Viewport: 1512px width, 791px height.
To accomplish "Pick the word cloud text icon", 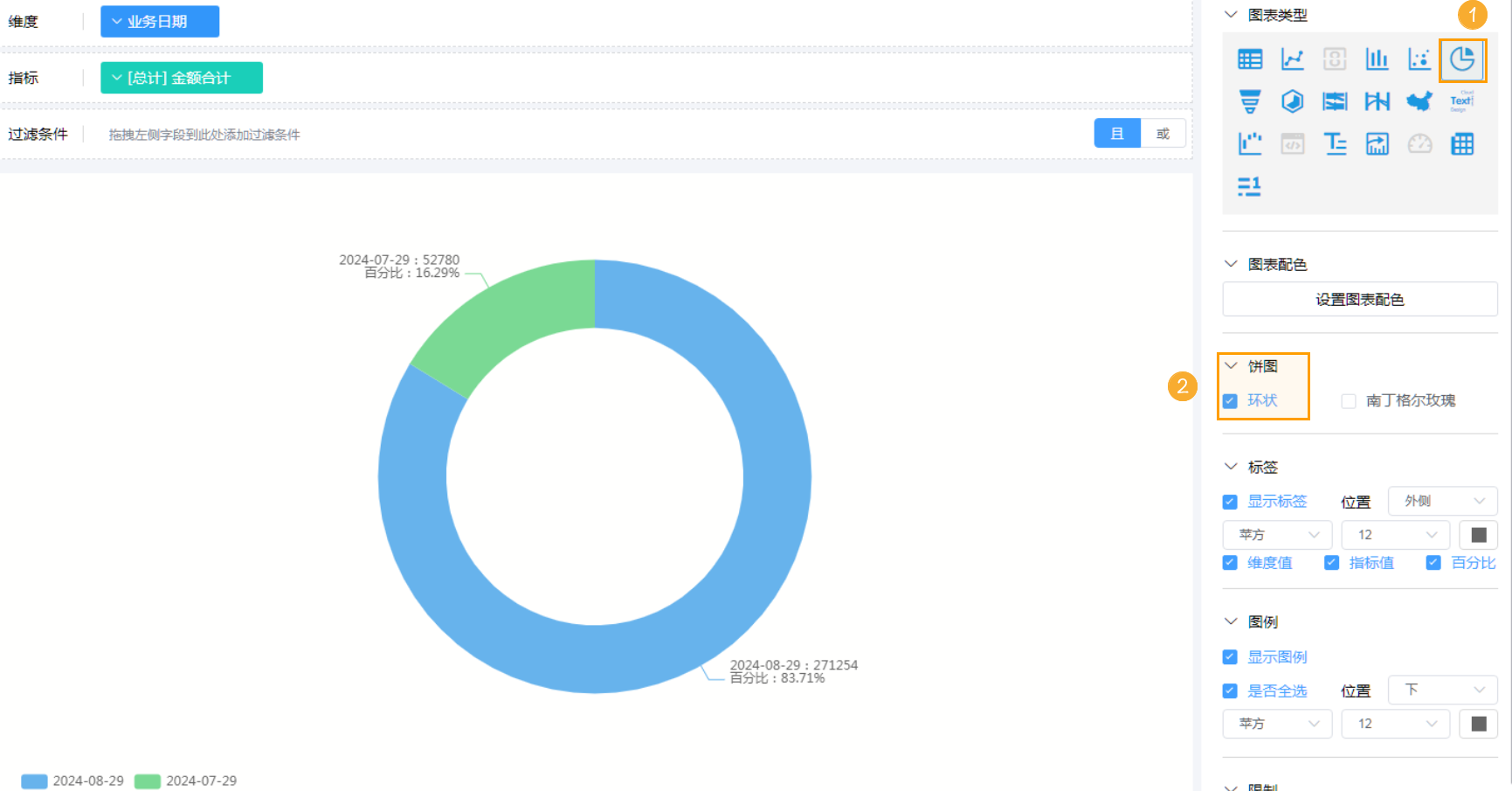I will click(1461, 101).
